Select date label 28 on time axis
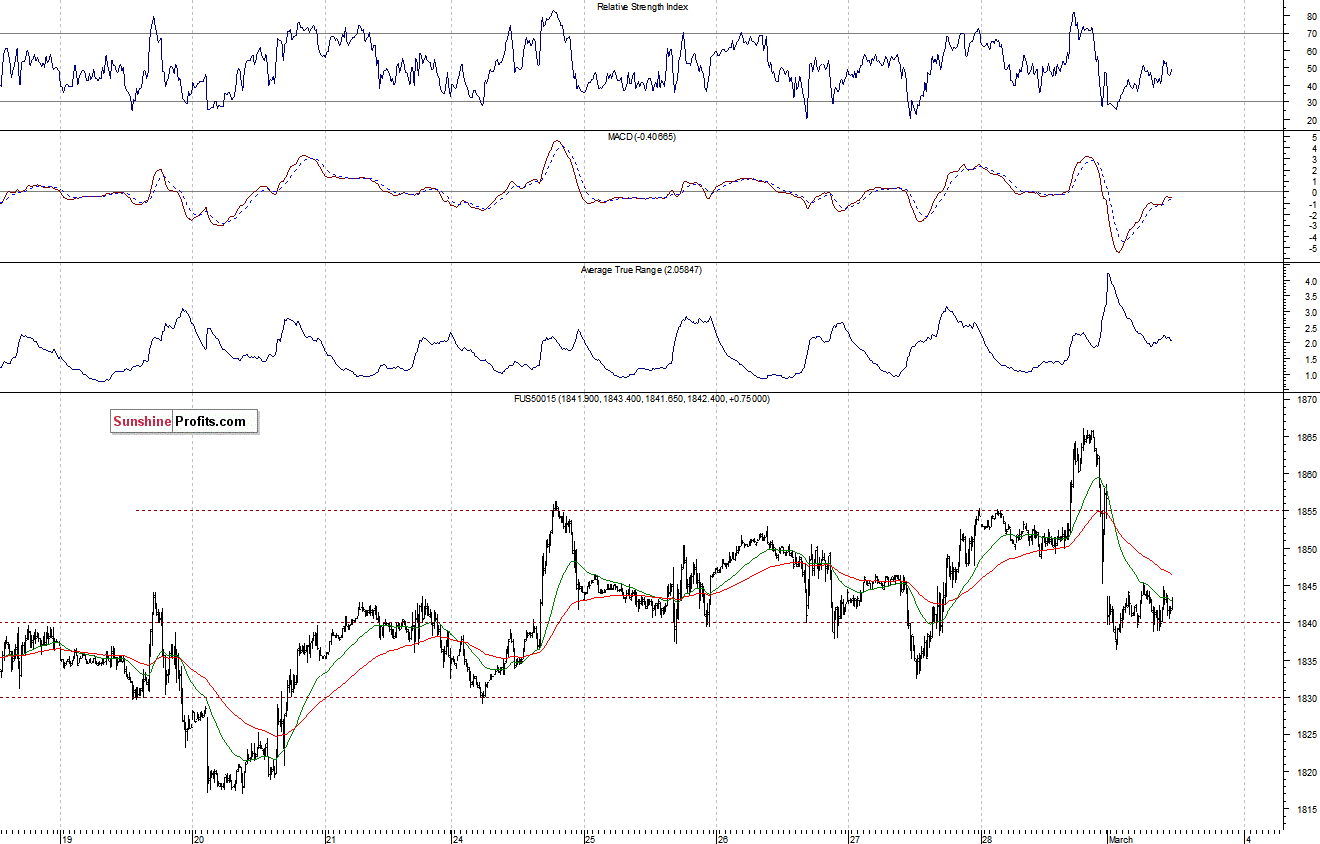Image resolution: width=1320 pixels, height=844 pixels. pos(986,839)
